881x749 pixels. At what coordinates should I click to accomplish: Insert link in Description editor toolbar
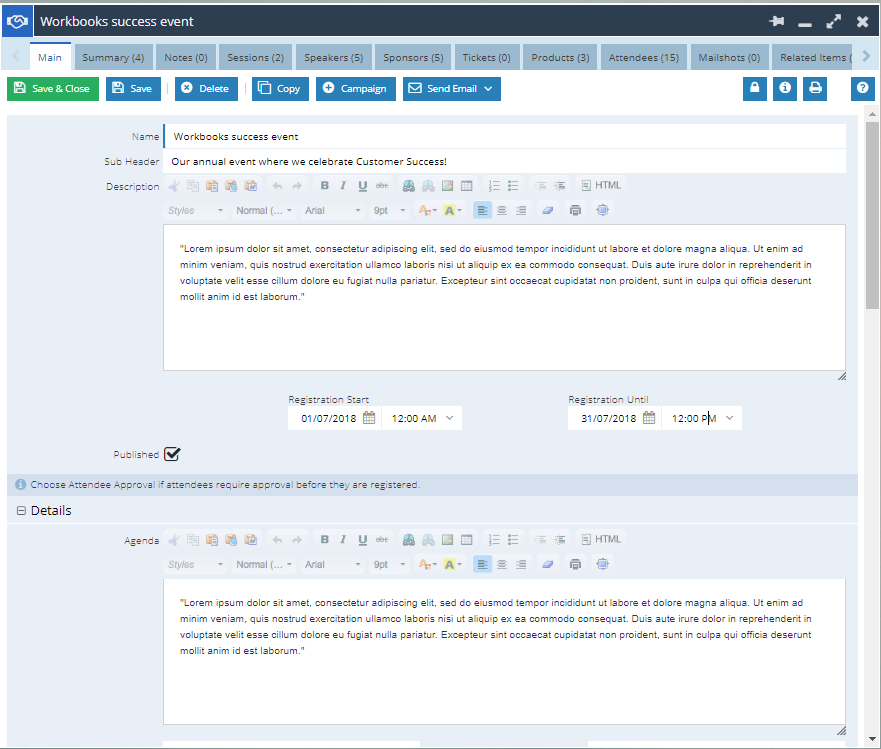(x=409, y=185)
